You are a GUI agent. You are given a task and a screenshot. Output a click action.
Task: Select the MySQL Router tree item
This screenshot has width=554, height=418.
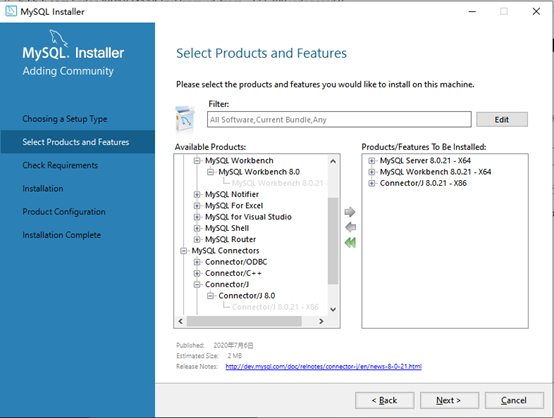230,240
